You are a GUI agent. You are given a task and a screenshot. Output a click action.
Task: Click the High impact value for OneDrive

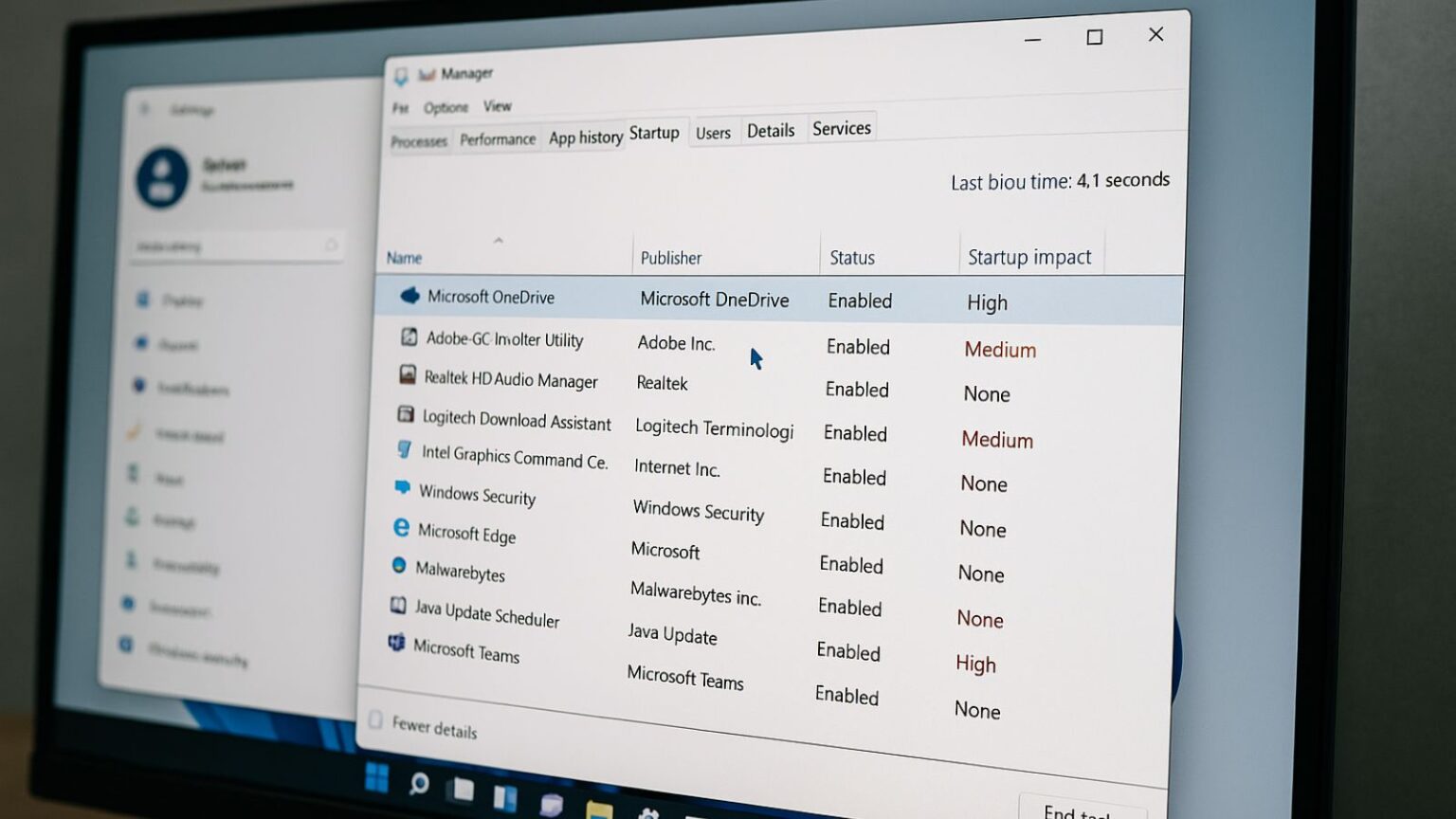point(987,303)
